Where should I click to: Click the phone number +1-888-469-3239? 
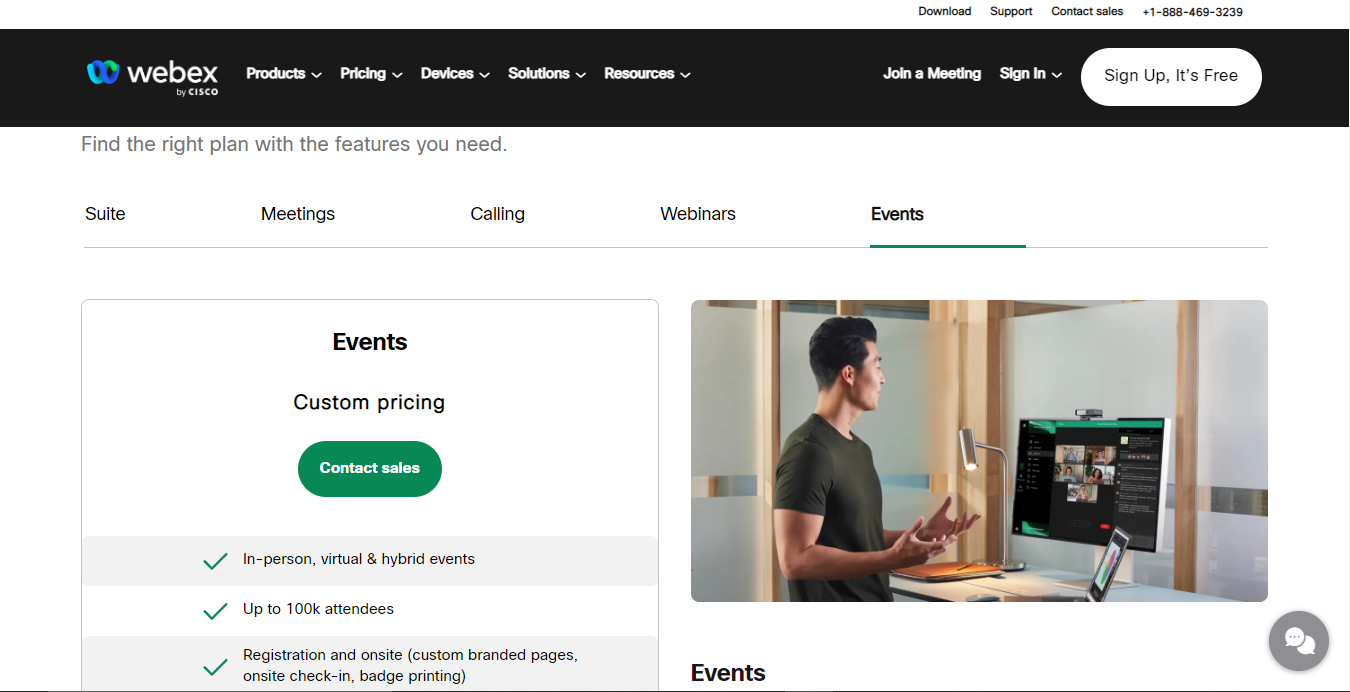pos(1193,13)
